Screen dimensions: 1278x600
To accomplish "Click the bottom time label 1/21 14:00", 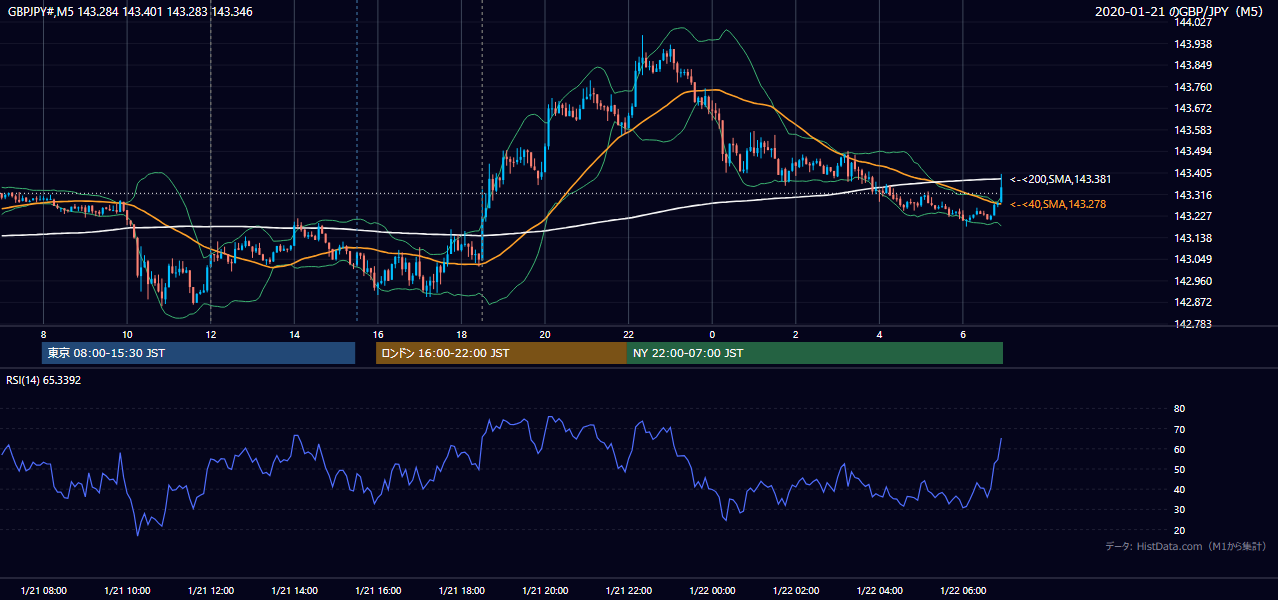I will point(294,590).
